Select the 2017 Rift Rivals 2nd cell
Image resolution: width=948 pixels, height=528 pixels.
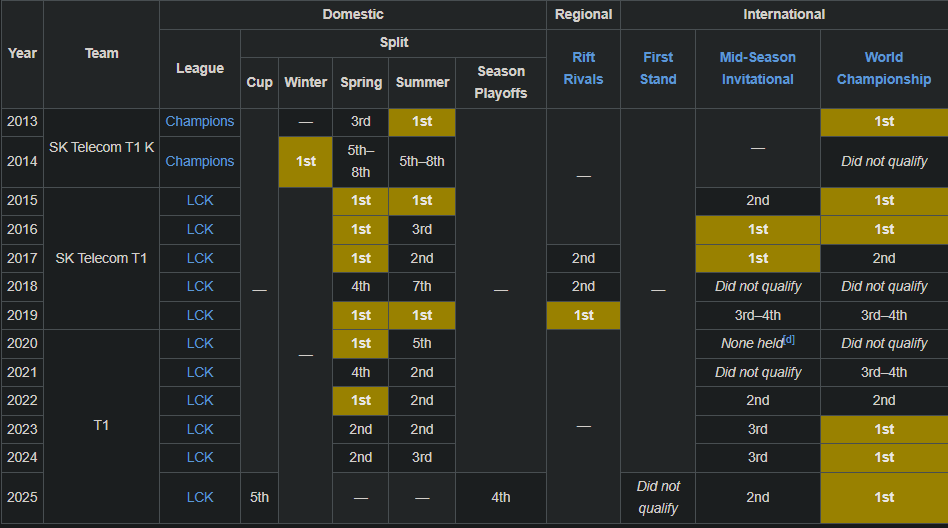coord(583,258)
